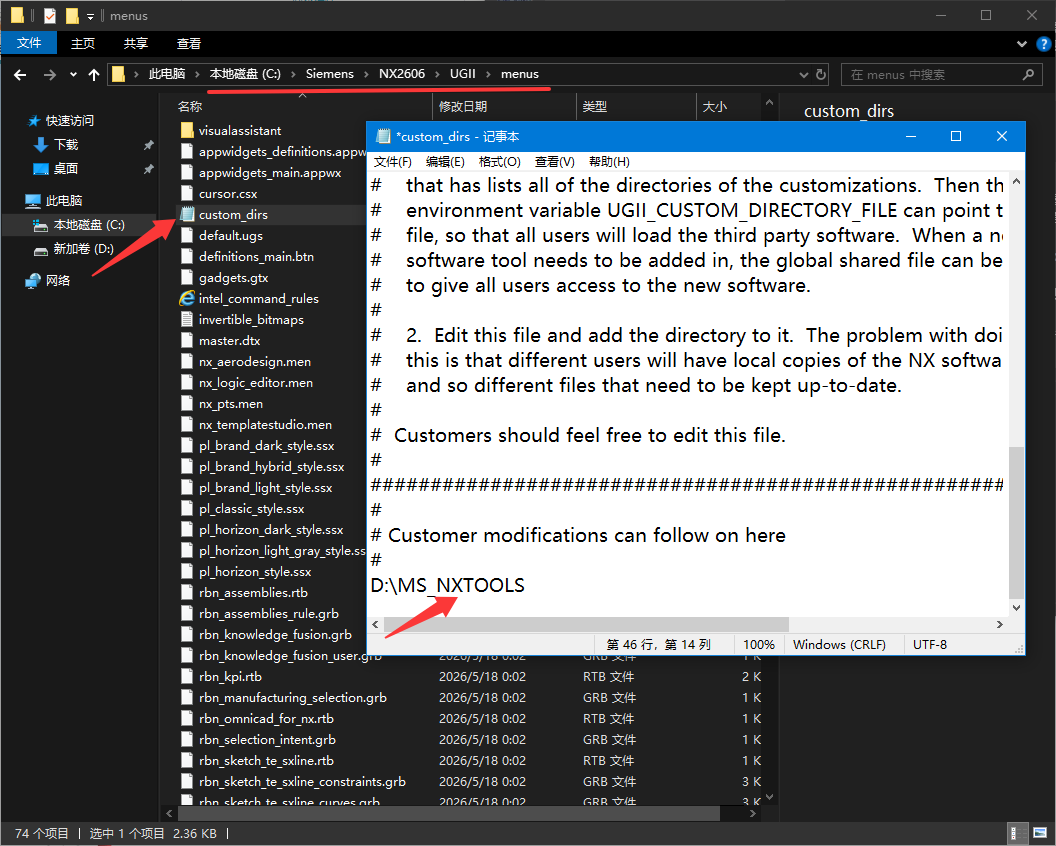Switch to the 查看 ribbon tab
Screen dimensions: 1056x846
(189, 43)
